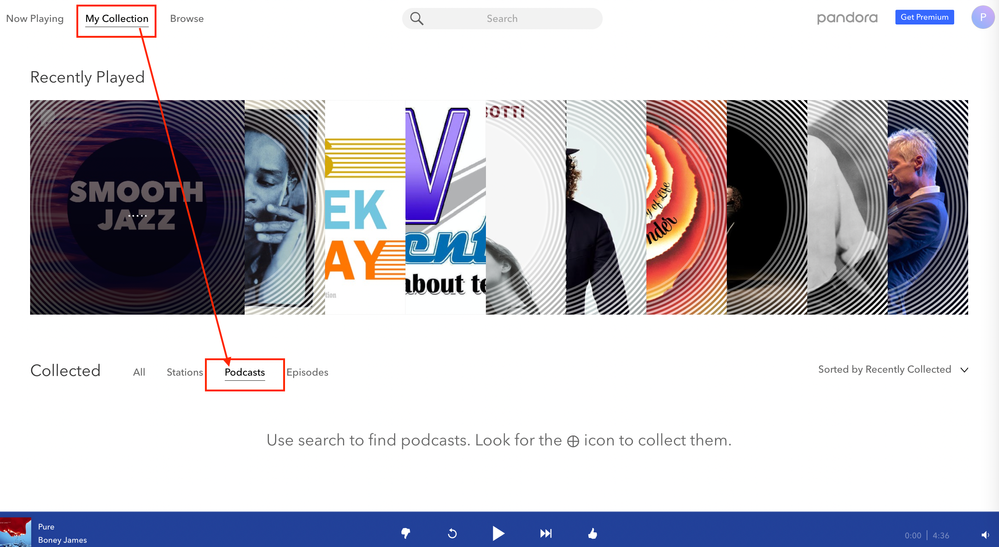
Task: Filter collection by Stations
Action: pyautogui.click(x=185, y=373)
